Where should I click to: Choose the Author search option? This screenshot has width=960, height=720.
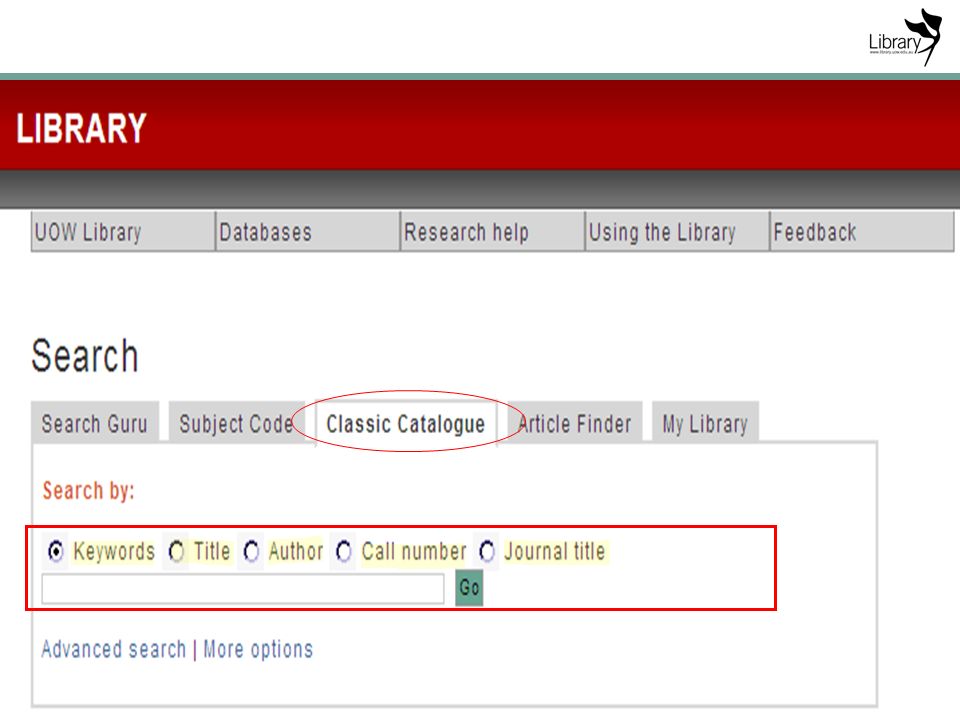tap(251, 551)
